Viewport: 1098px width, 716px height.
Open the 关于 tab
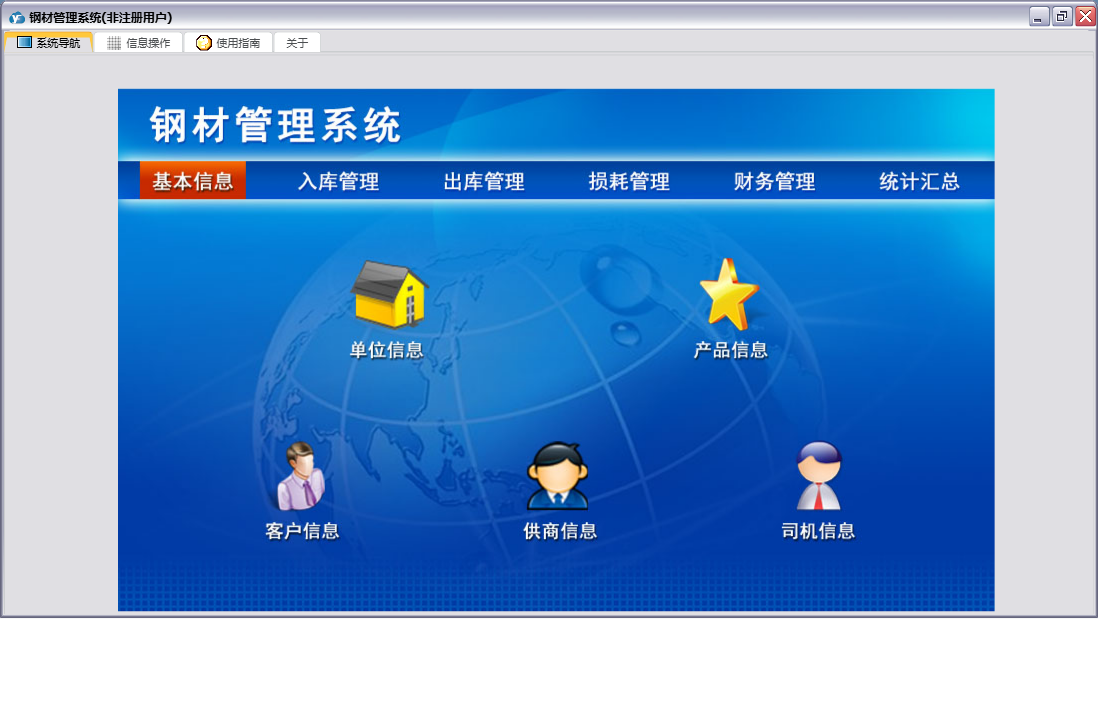click(x=297, y=43)
